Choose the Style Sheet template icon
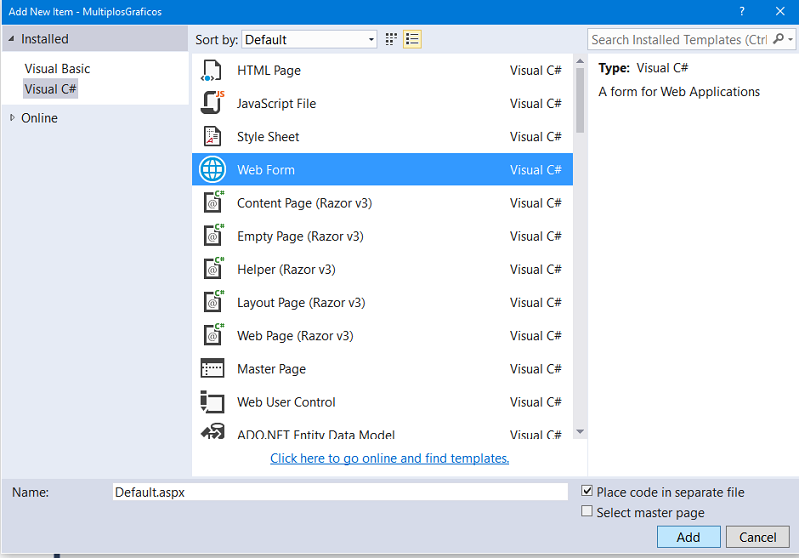 (212, 137)
